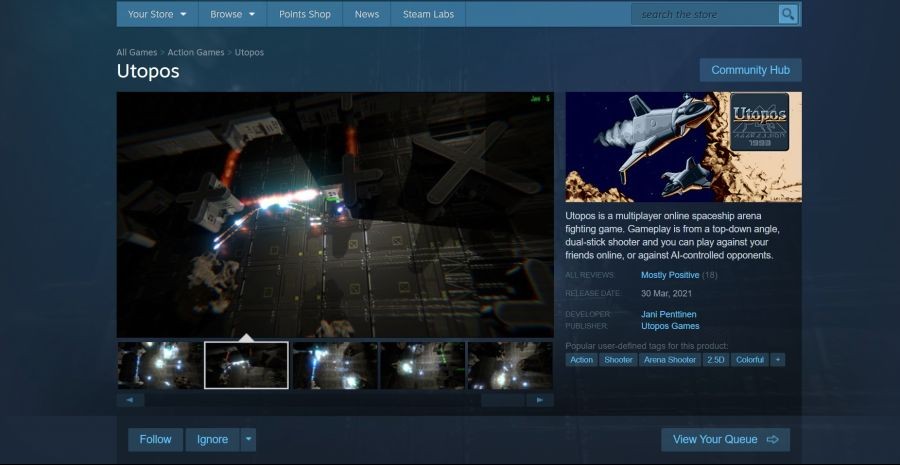Open the Your Store dropdown menu
The height and width of the screenshot is (465, 900).
click(157, 14)
